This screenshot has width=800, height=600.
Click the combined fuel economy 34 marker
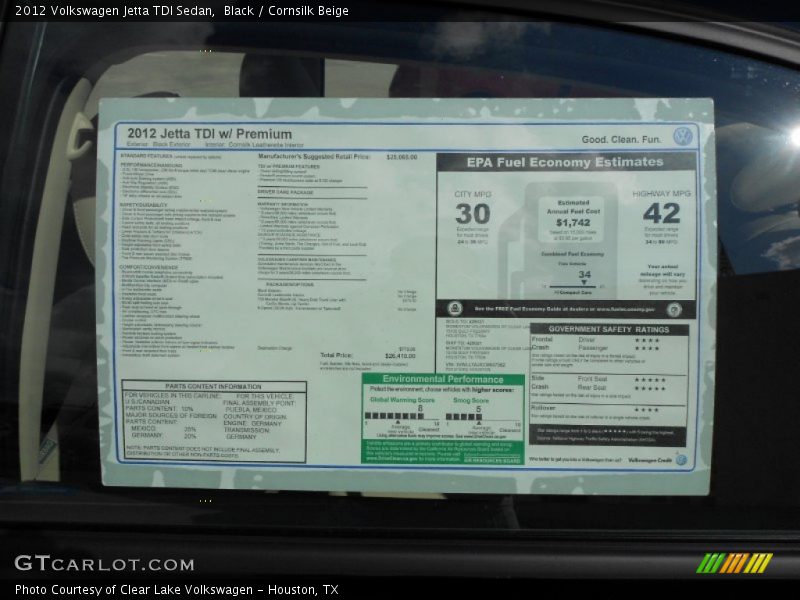pos(584,276)
